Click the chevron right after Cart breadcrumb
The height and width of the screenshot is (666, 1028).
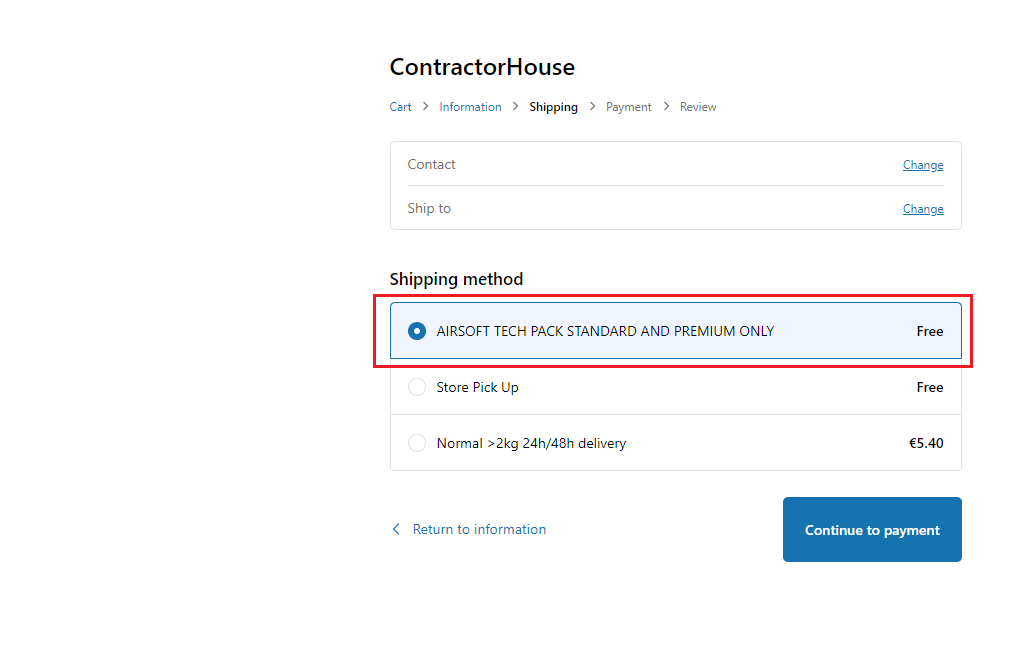[425, 106]
